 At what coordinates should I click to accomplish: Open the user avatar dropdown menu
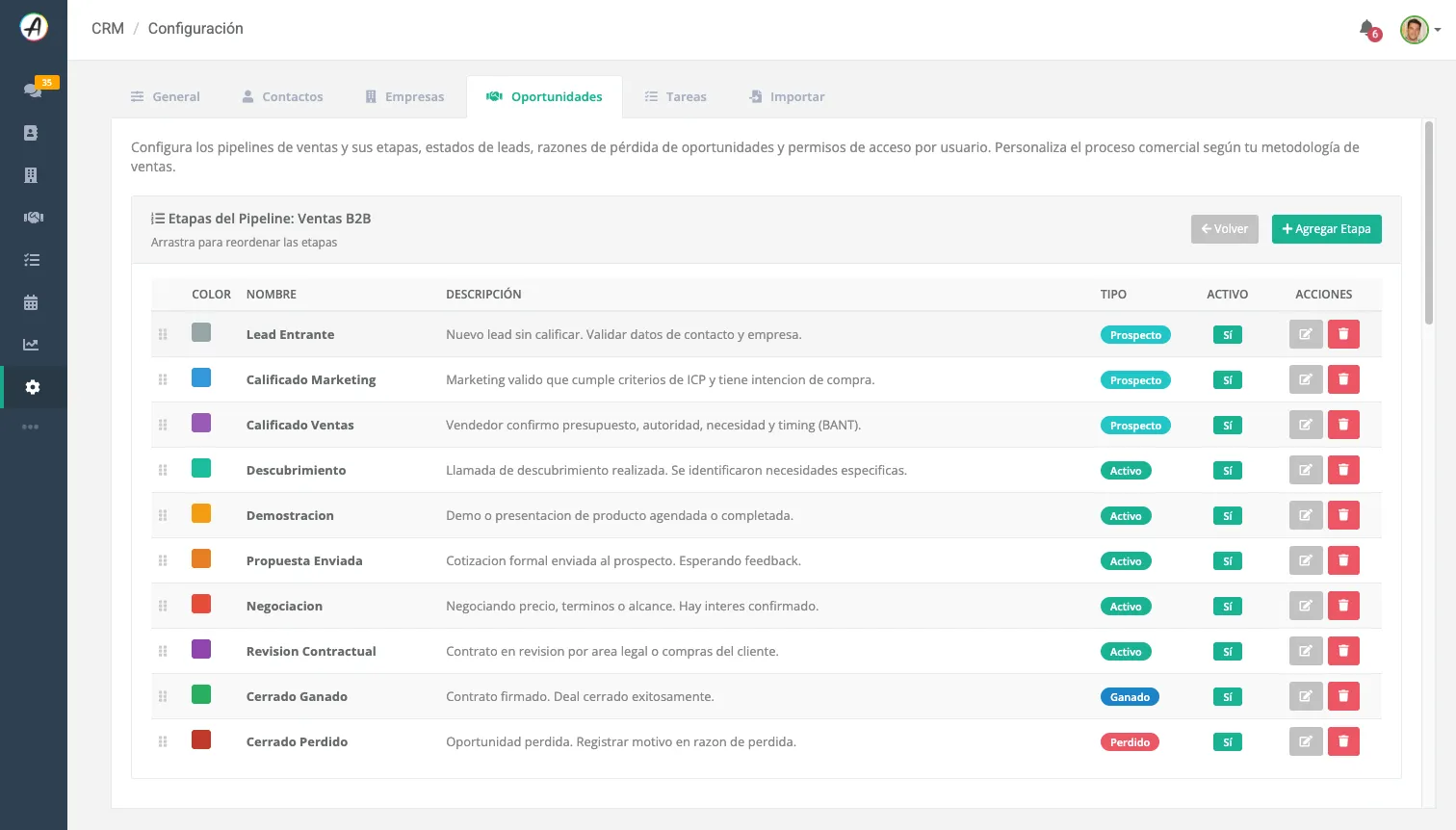[1420, 30]
